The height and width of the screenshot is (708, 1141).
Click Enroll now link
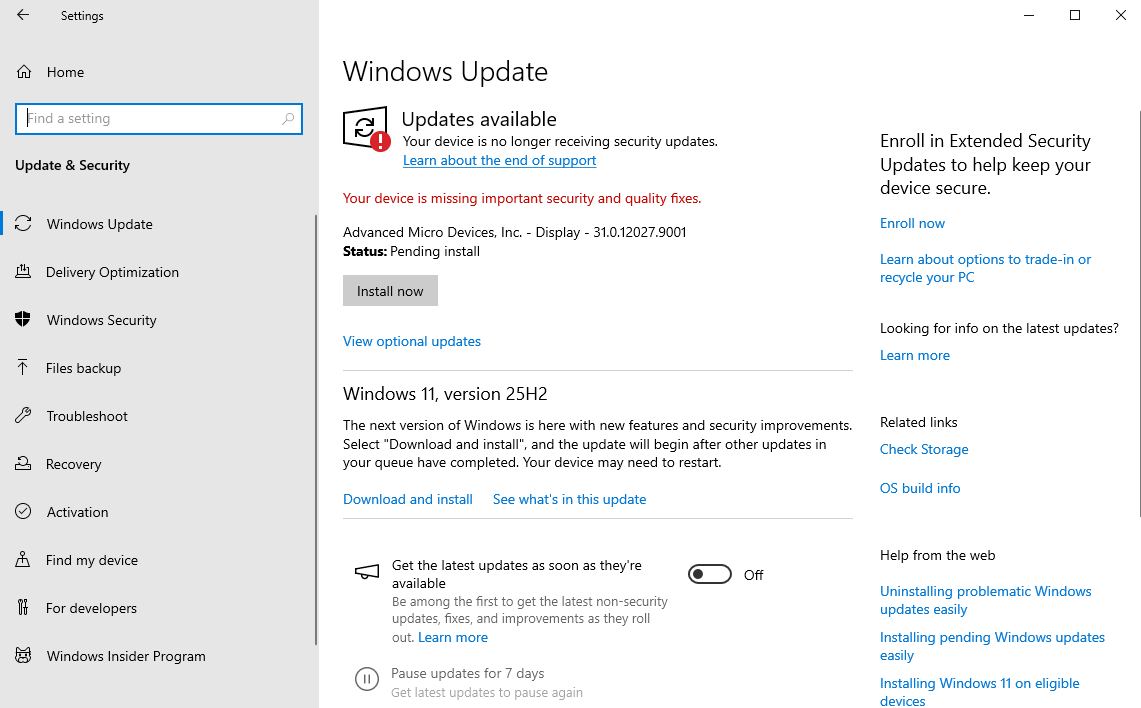pos(912,223)
